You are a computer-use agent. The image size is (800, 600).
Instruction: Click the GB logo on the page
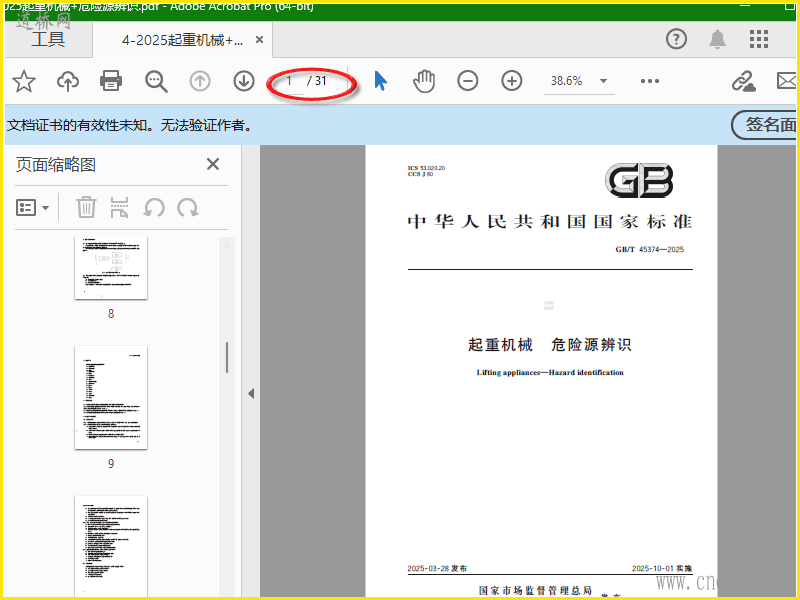tap(639, 180)
